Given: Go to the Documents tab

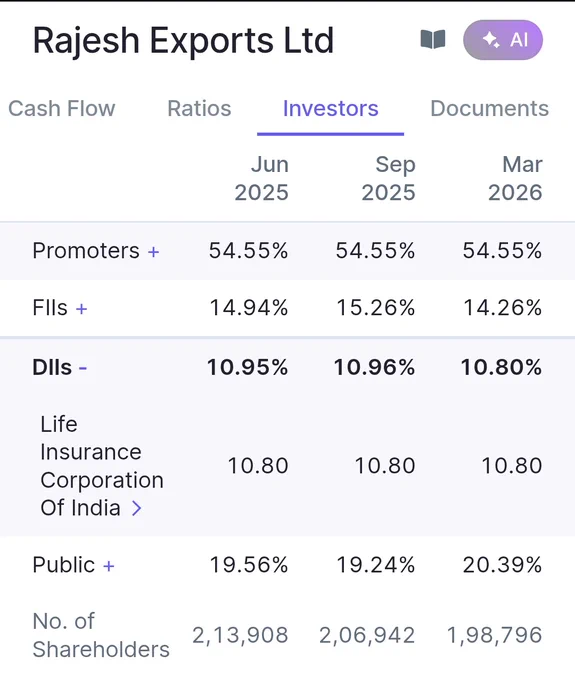Looking at the screenshot, I should (490, 108).
